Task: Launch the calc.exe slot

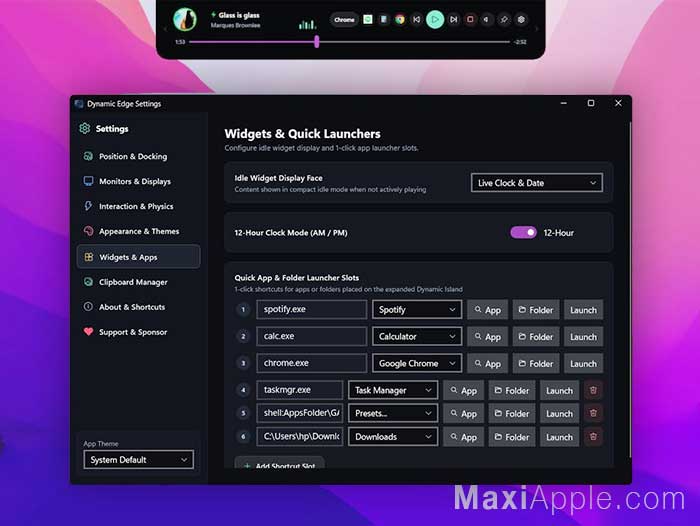Action: pos(583,337)
